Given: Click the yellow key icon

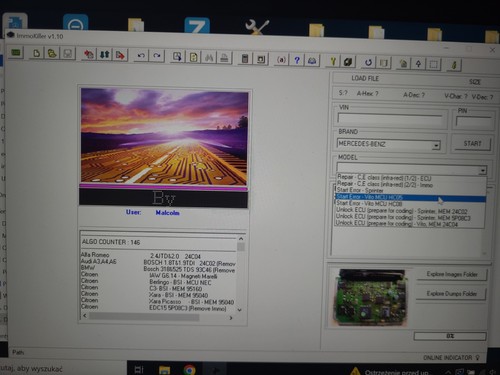Looking at the screenshot, I should point(332,61).
